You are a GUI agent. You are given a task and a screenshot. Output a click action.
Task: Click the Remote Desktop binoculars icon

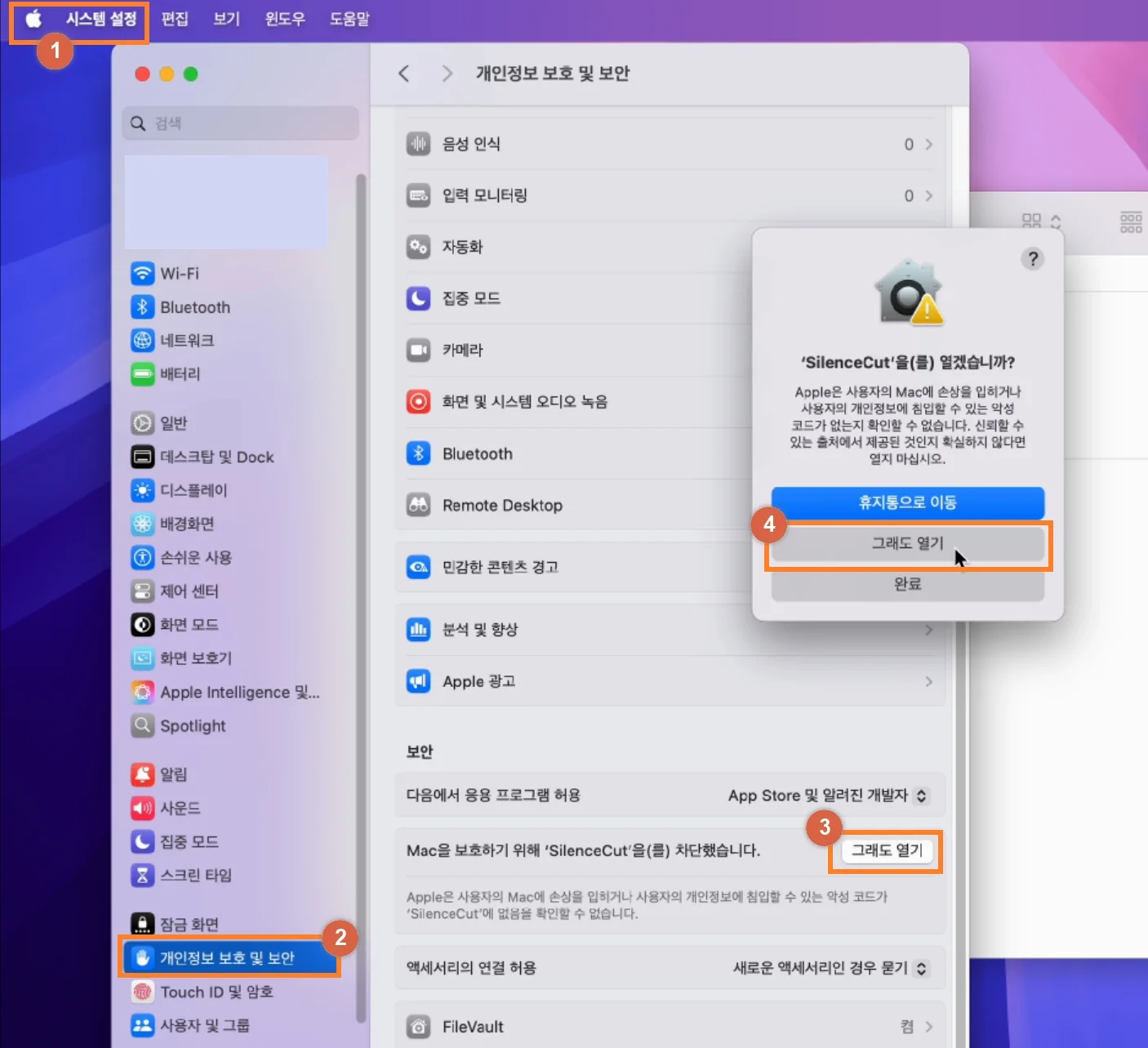point(419,506)
